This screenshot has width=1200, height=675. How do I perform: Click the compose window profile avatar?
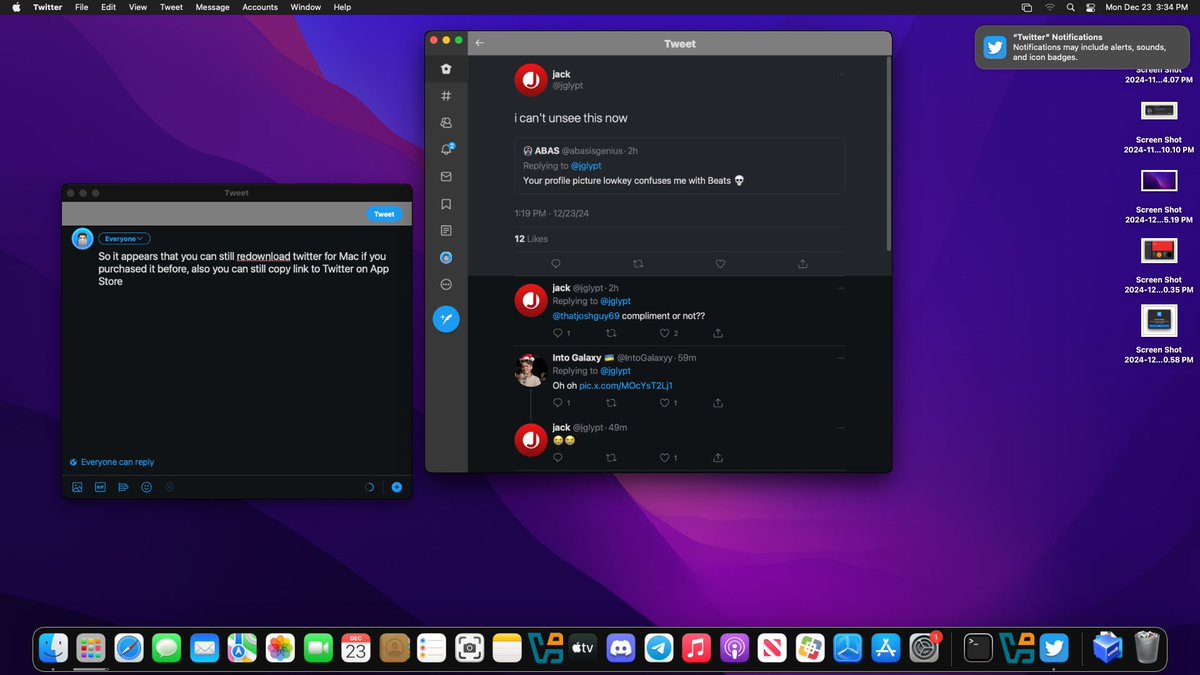click(x=82, y=239)
